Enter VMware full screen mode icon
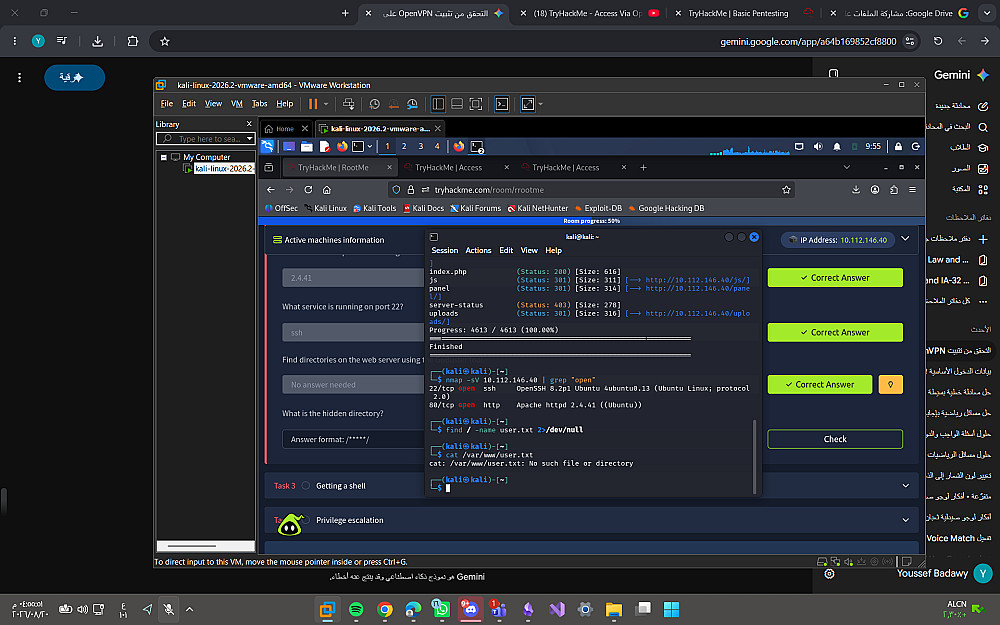 pyautogui.click(x=476, y=104)
